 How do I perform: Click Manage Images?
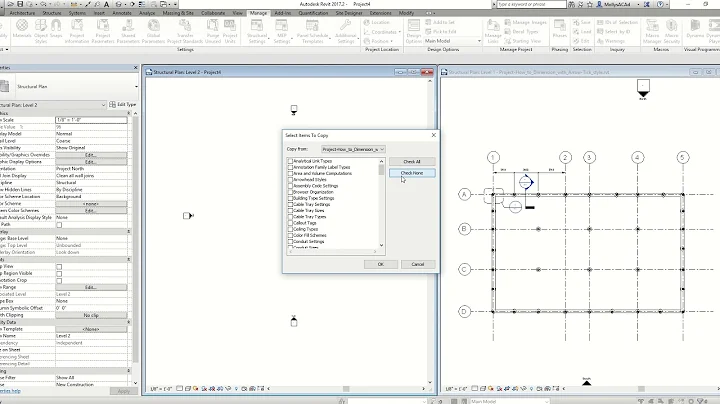[525, 22]
